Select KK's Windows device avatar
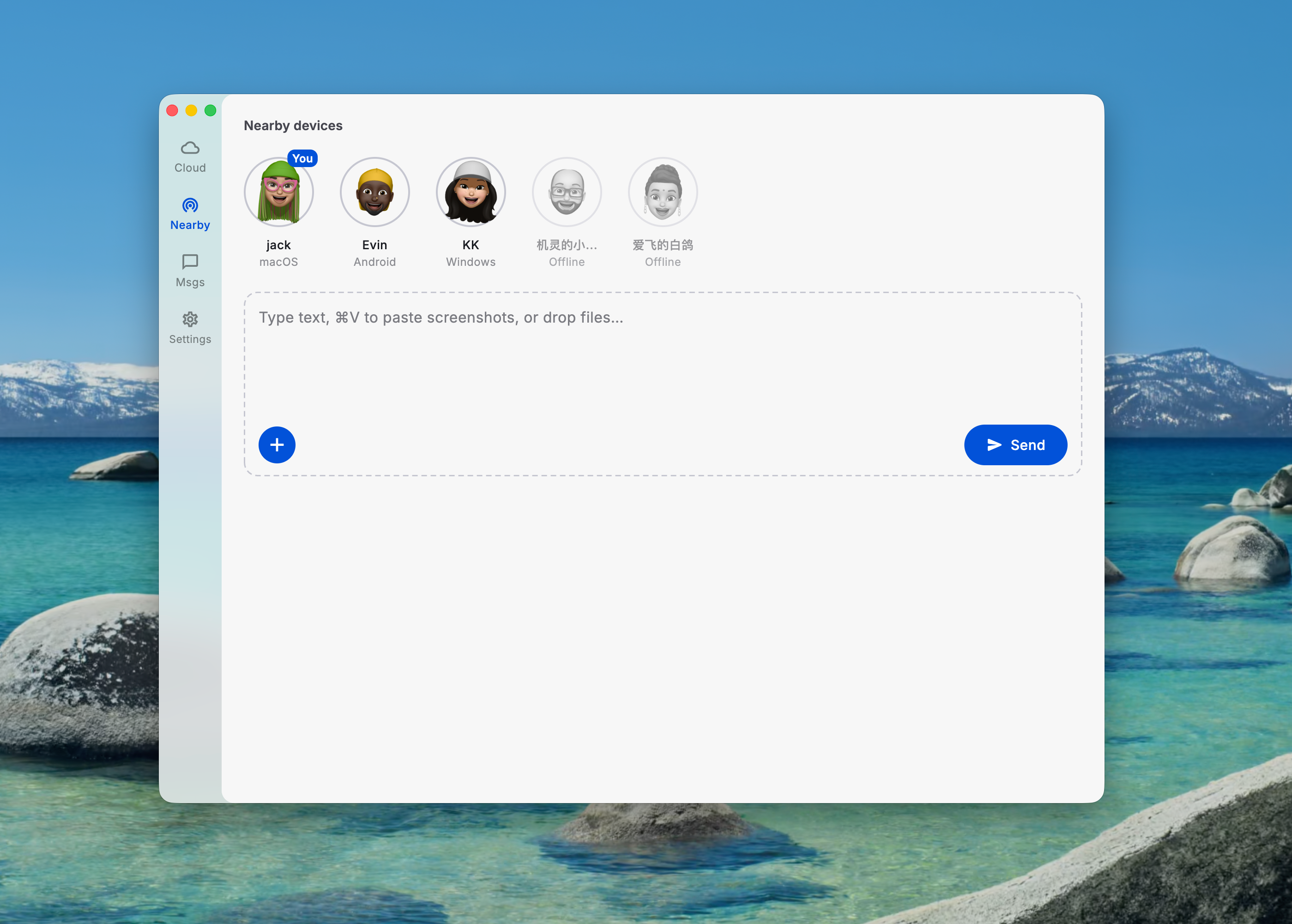Viewport: 1292px width, 924px height. tap(471, 192)
